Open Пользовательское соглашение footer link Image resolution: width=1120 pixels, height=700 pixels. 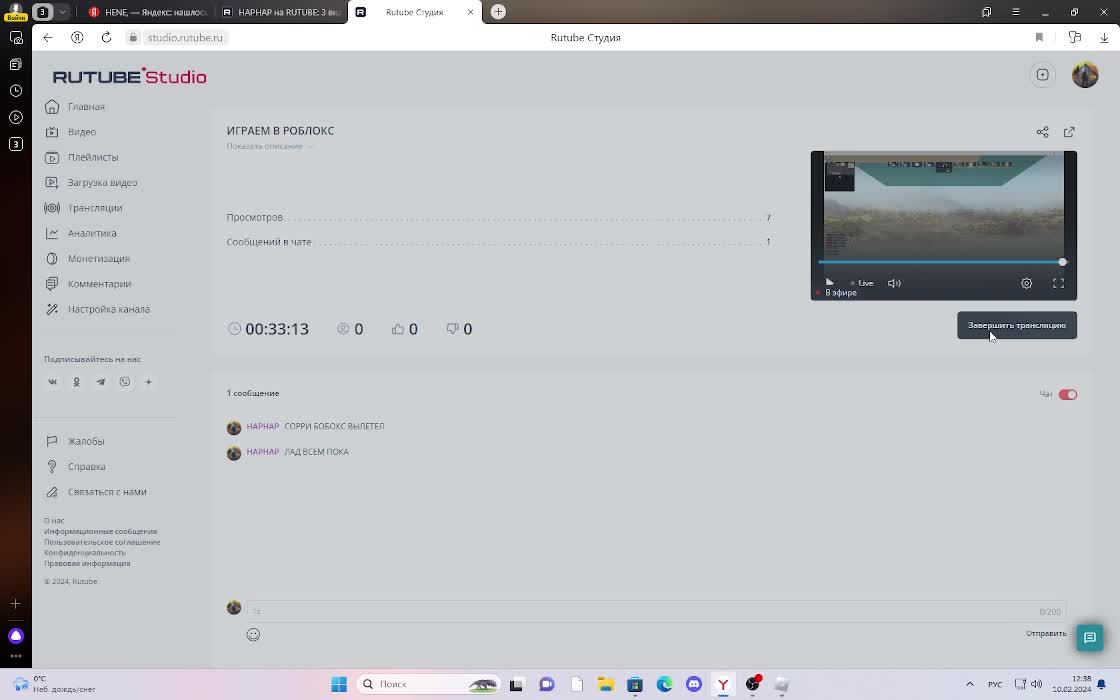coord(102,542)
